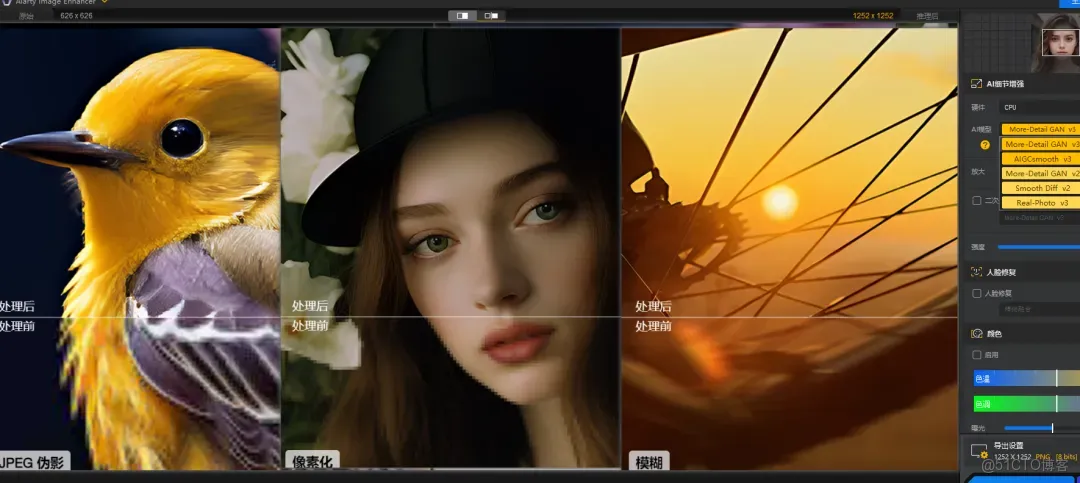This screenshot has height=483, width=1080.
Task: Click the Alarty Image Enhancer logo icon
Action: click(5, 2)
